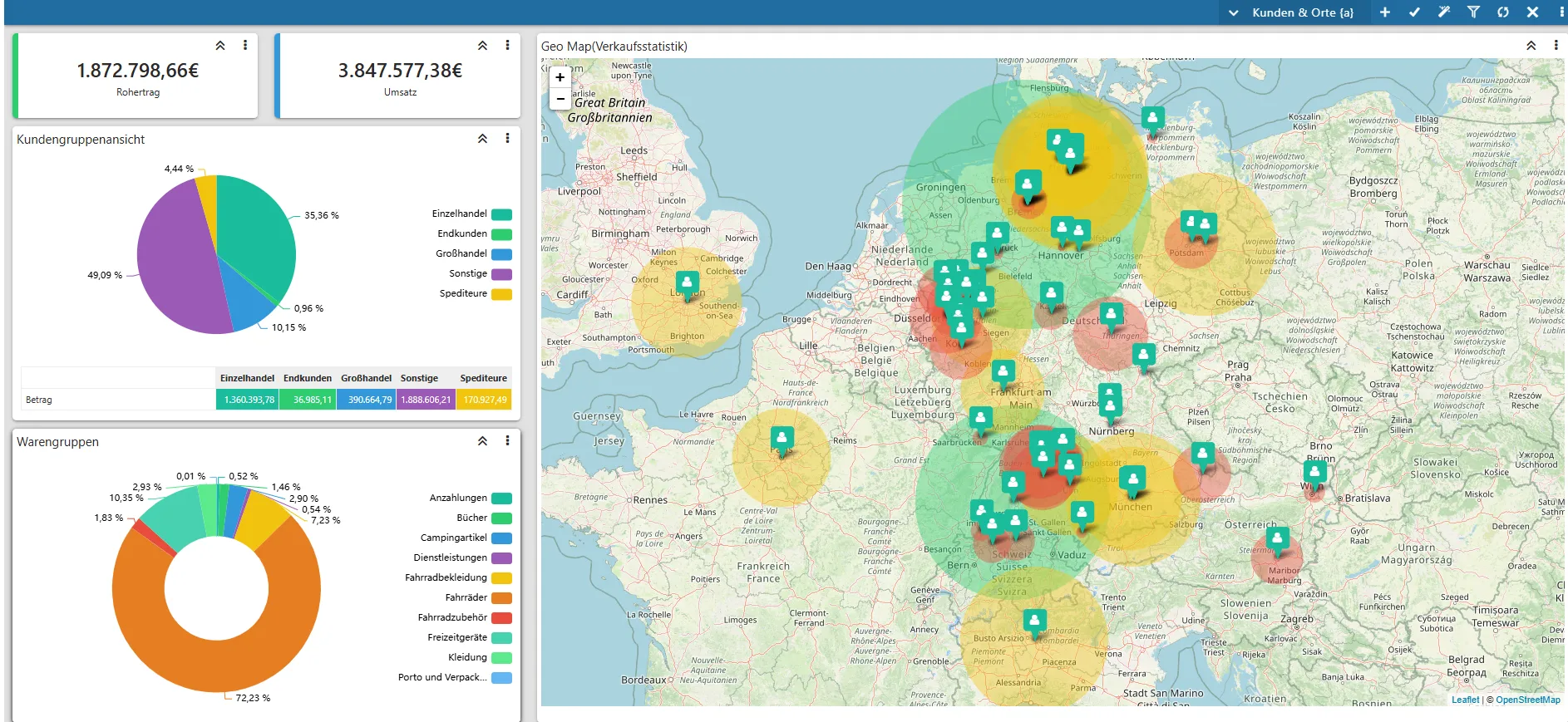Select the customer marker above Busto Arsizio
The image size is (1568, 722).
click(x=1034, y=623)
